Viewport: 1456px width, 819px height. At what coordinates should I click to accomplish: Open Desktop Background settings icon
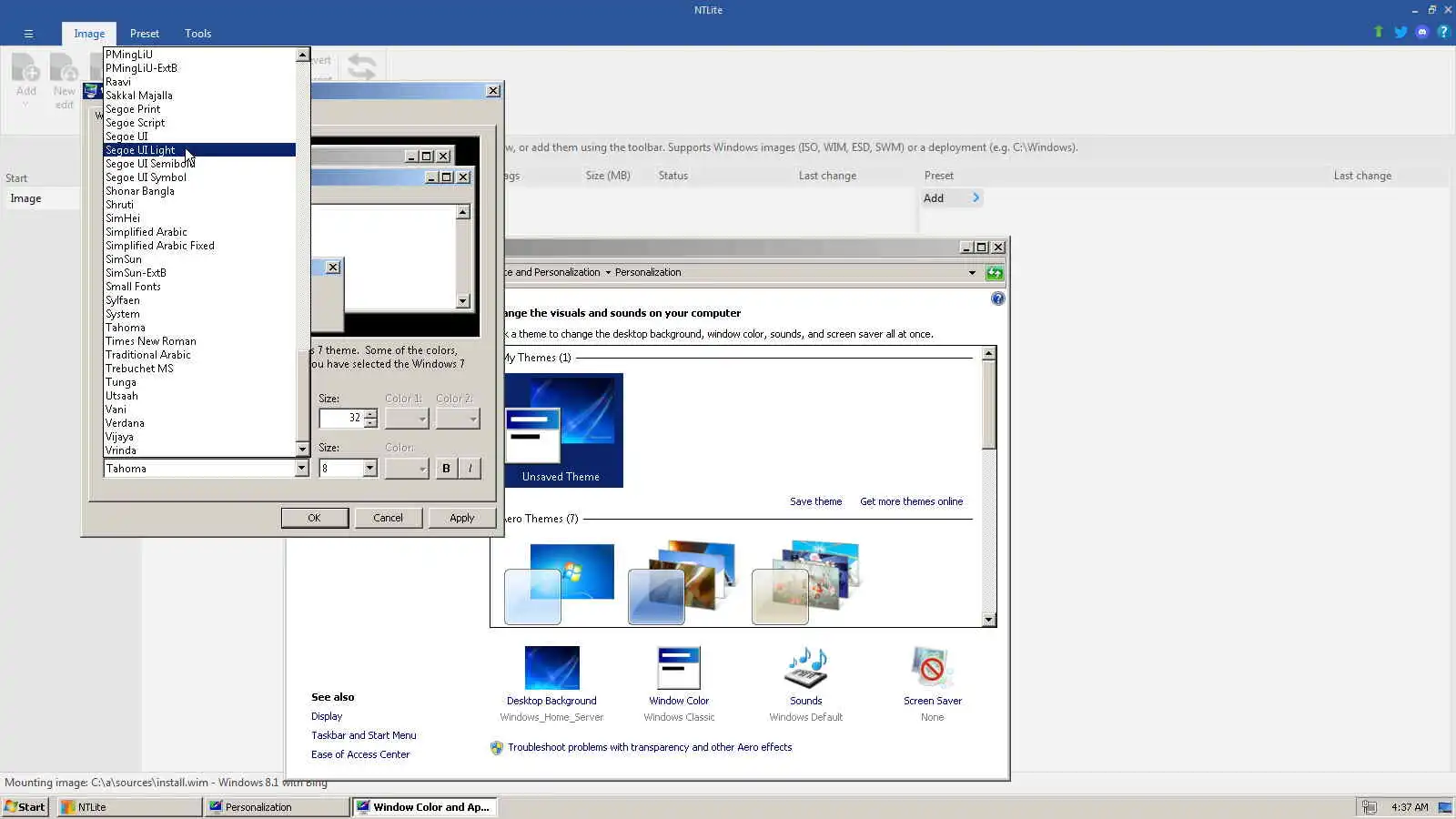pos(551,668)
